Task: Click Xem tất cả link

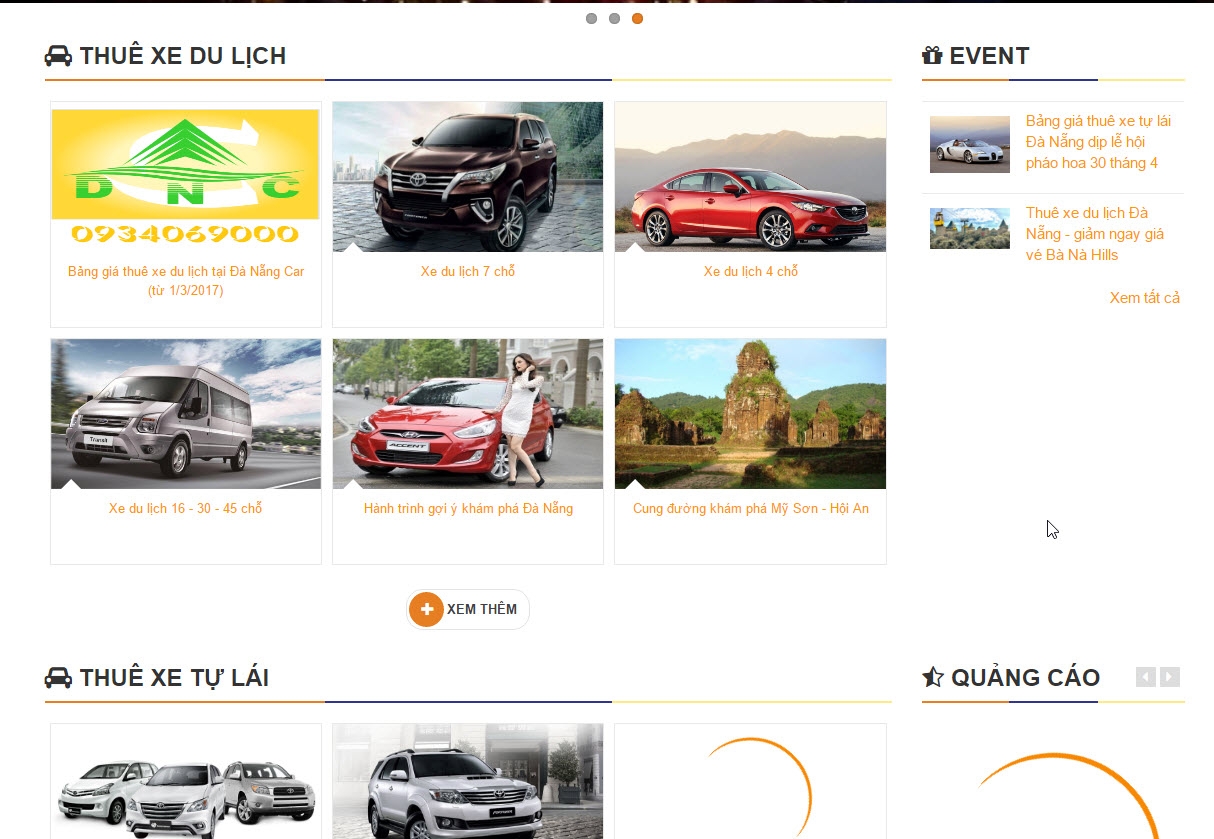Action: [x=1145, y=298]
